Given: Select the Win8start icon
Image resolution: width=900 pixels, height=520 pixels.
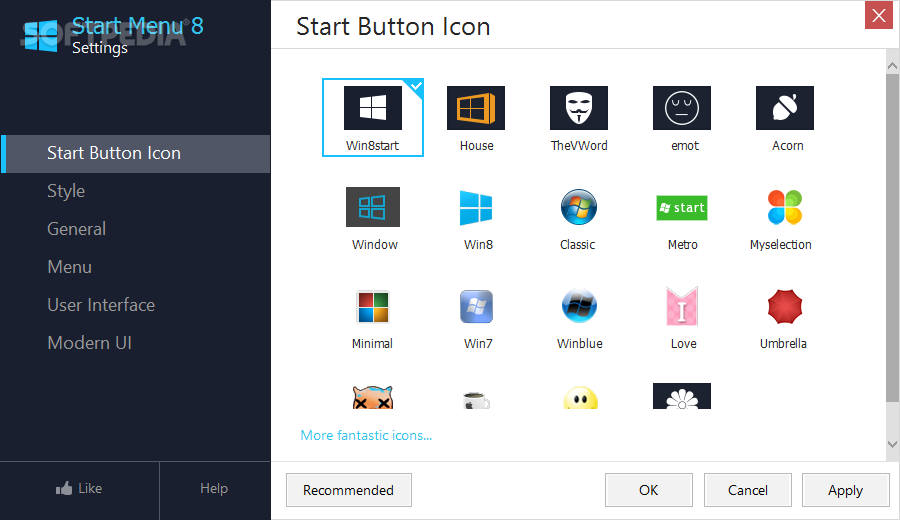Looking at the screenshot, I should tap(373, 118).
